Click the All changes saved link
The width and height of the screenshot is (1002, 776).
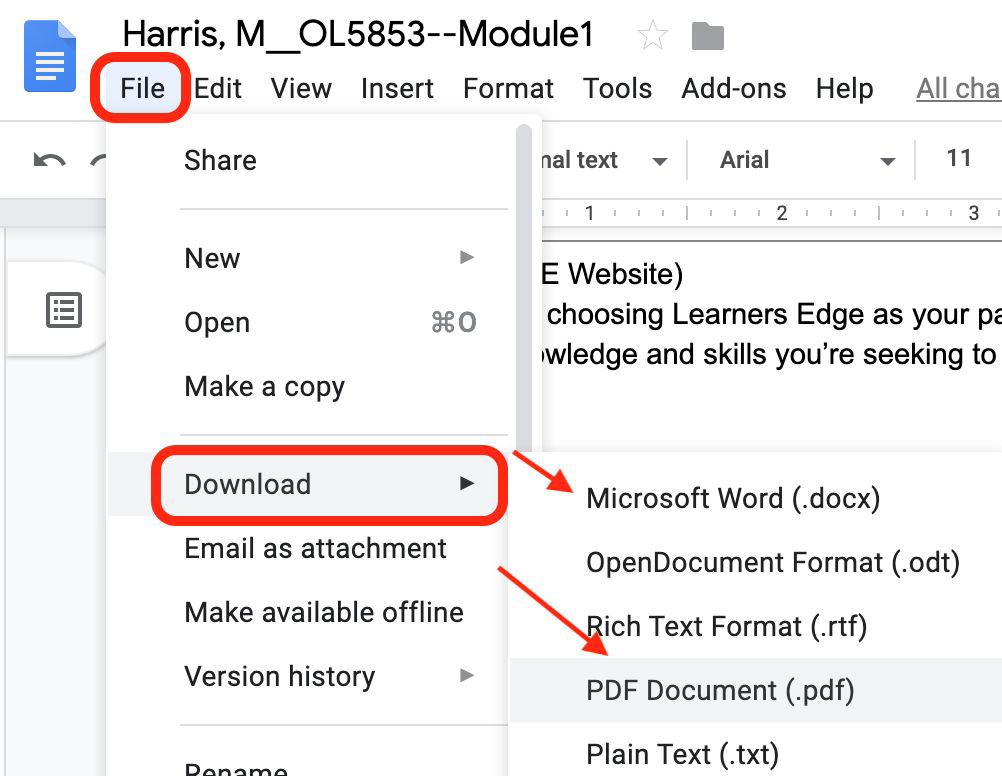pyautogui.click(x=958, y=89)
